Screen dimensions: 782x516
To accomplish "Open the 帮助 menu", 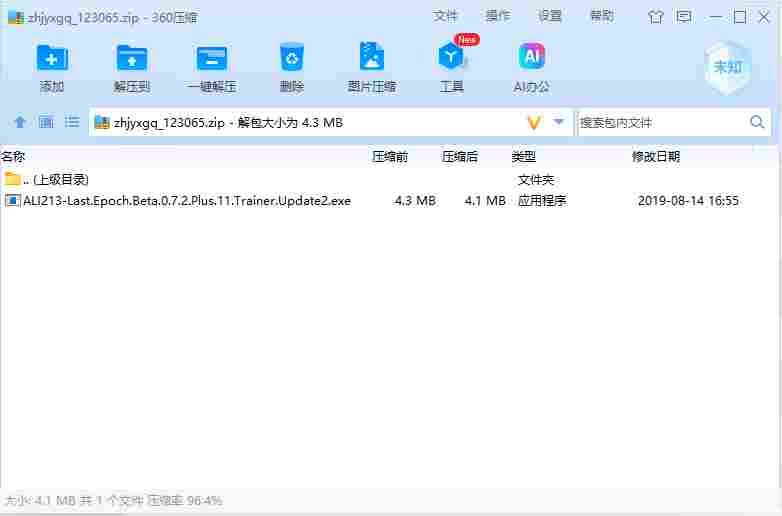I will tap(602, 16).
